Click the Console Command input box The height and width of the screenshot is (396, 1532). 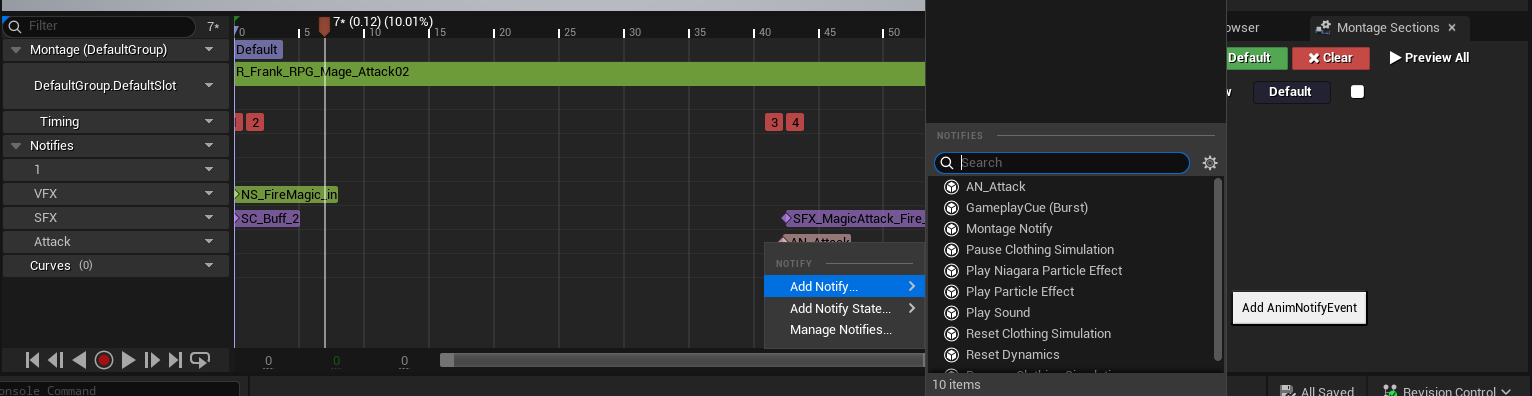118,390
